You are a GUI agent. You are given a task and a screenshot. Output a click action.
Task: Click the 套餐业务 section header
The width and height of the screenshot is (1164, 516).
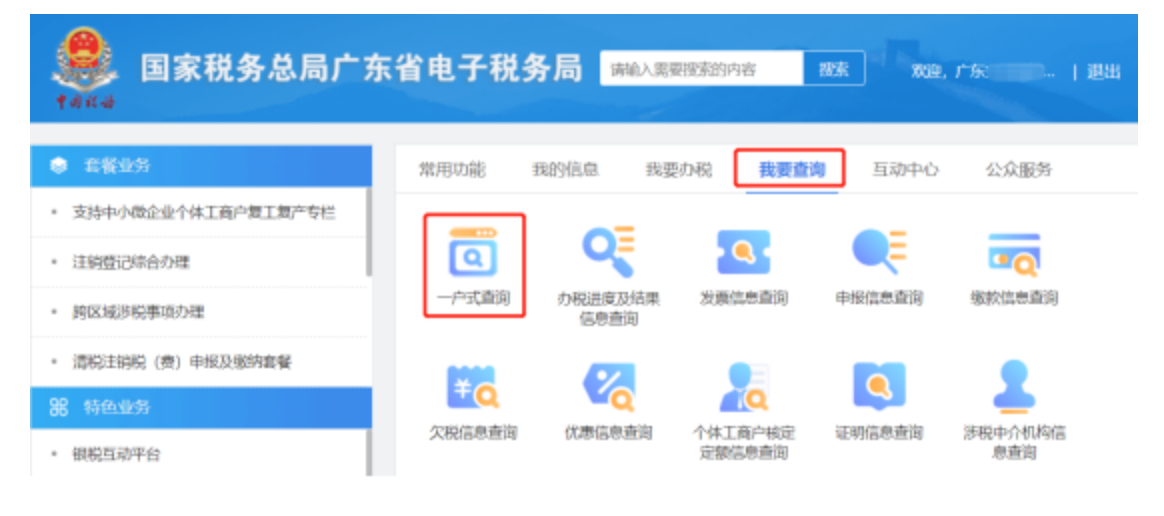201,166
